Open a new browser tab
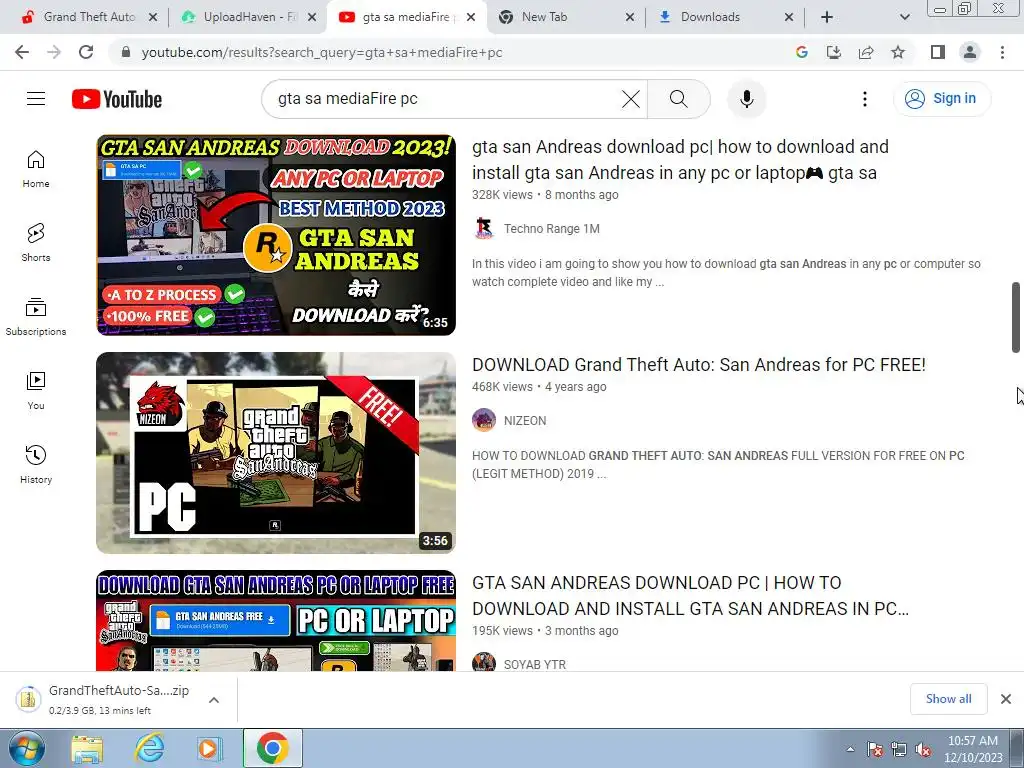This screenshot has height=768, width=1024. point(827,17)
